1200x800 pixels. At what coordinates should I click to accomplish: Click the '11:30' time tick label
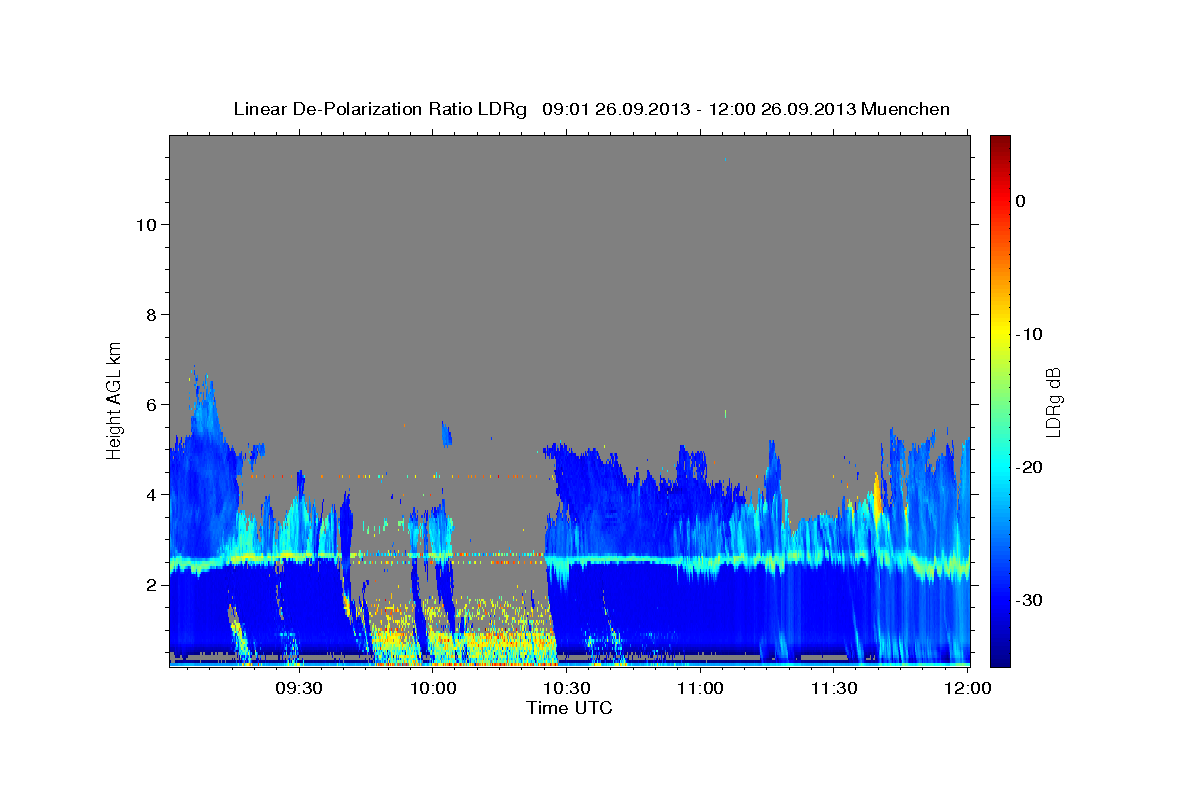[x=834, y=688]
